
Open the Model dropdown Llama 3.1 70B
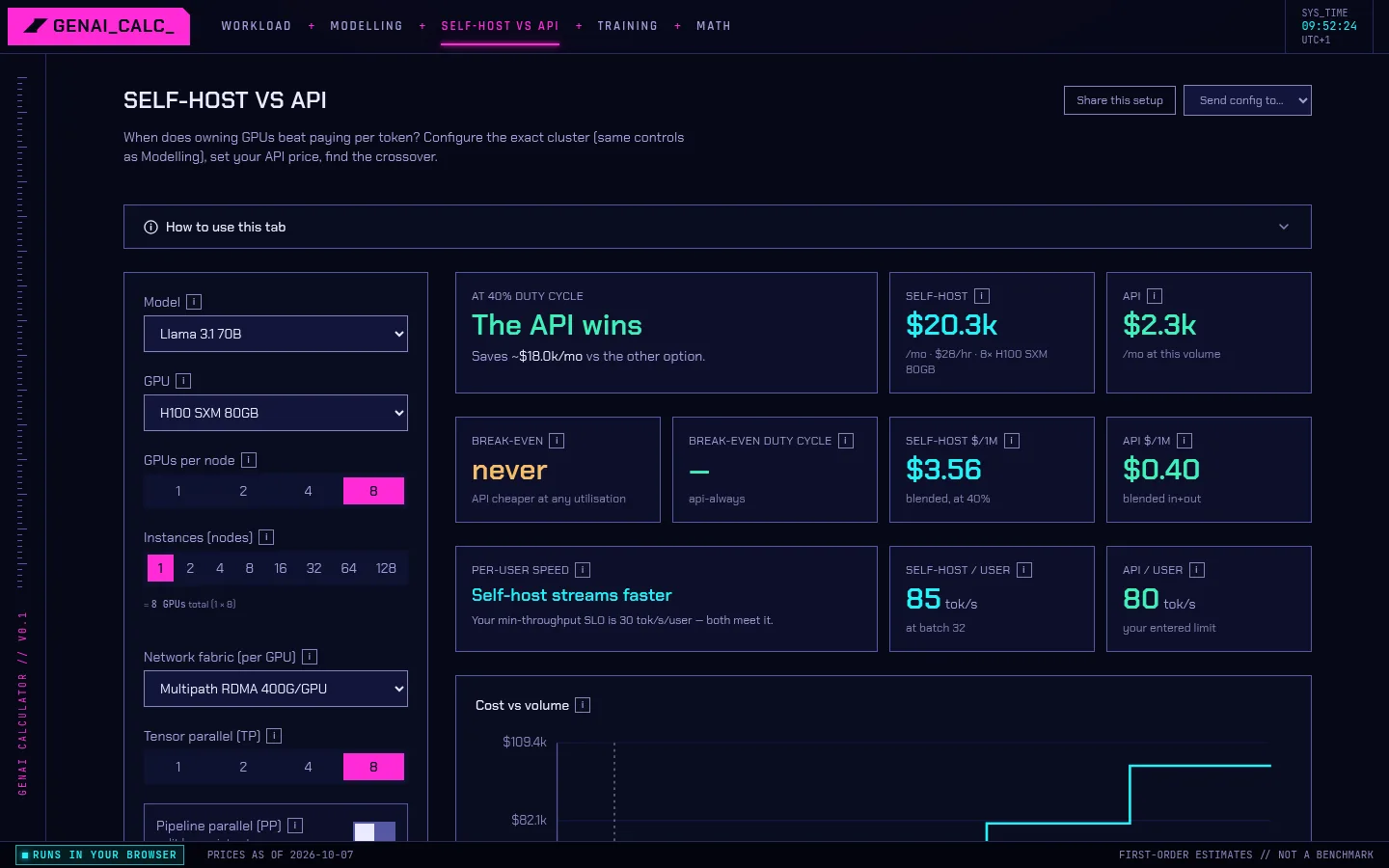276,334
